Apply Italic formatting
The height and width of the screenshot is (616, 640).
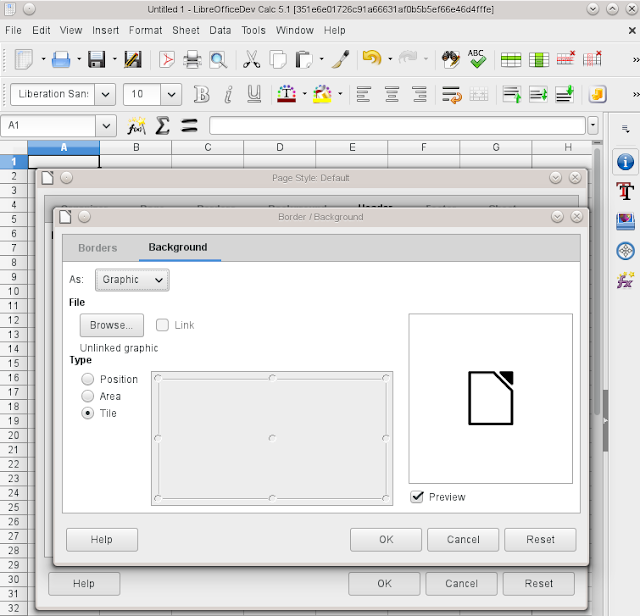point(229,94)
